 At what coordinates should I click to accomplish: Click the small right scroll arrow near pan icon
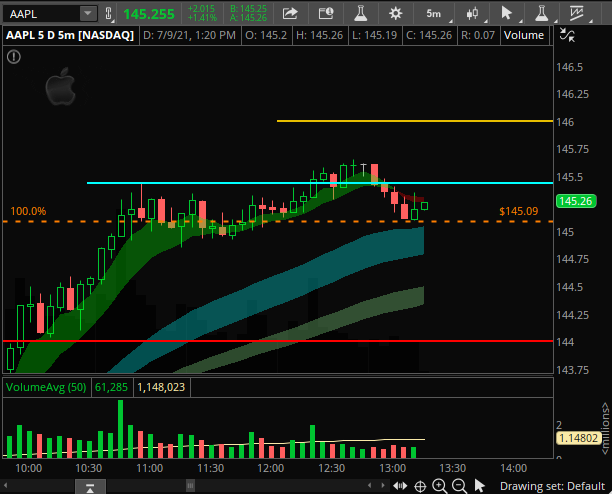(x=383, y=485)
